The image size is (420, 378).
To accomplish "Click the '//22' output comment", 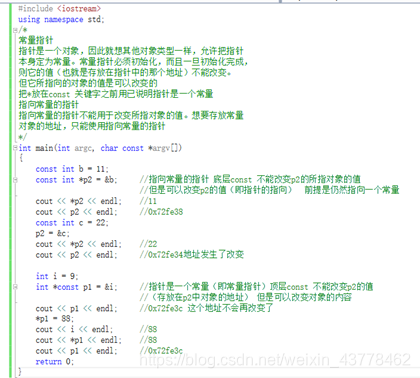I will pos(148,244).
